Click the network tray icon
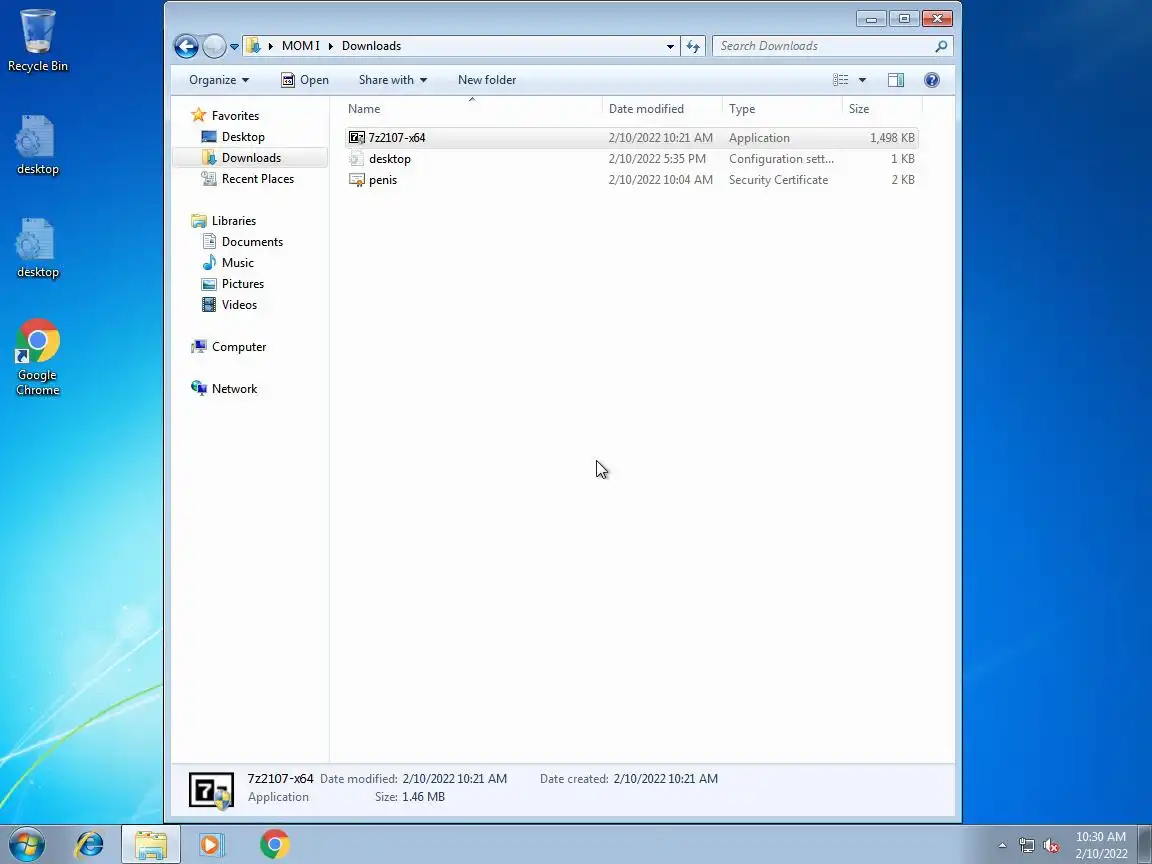This screenshot has width=1152, height=864. pyautogui.click(x=1026, y=846)
